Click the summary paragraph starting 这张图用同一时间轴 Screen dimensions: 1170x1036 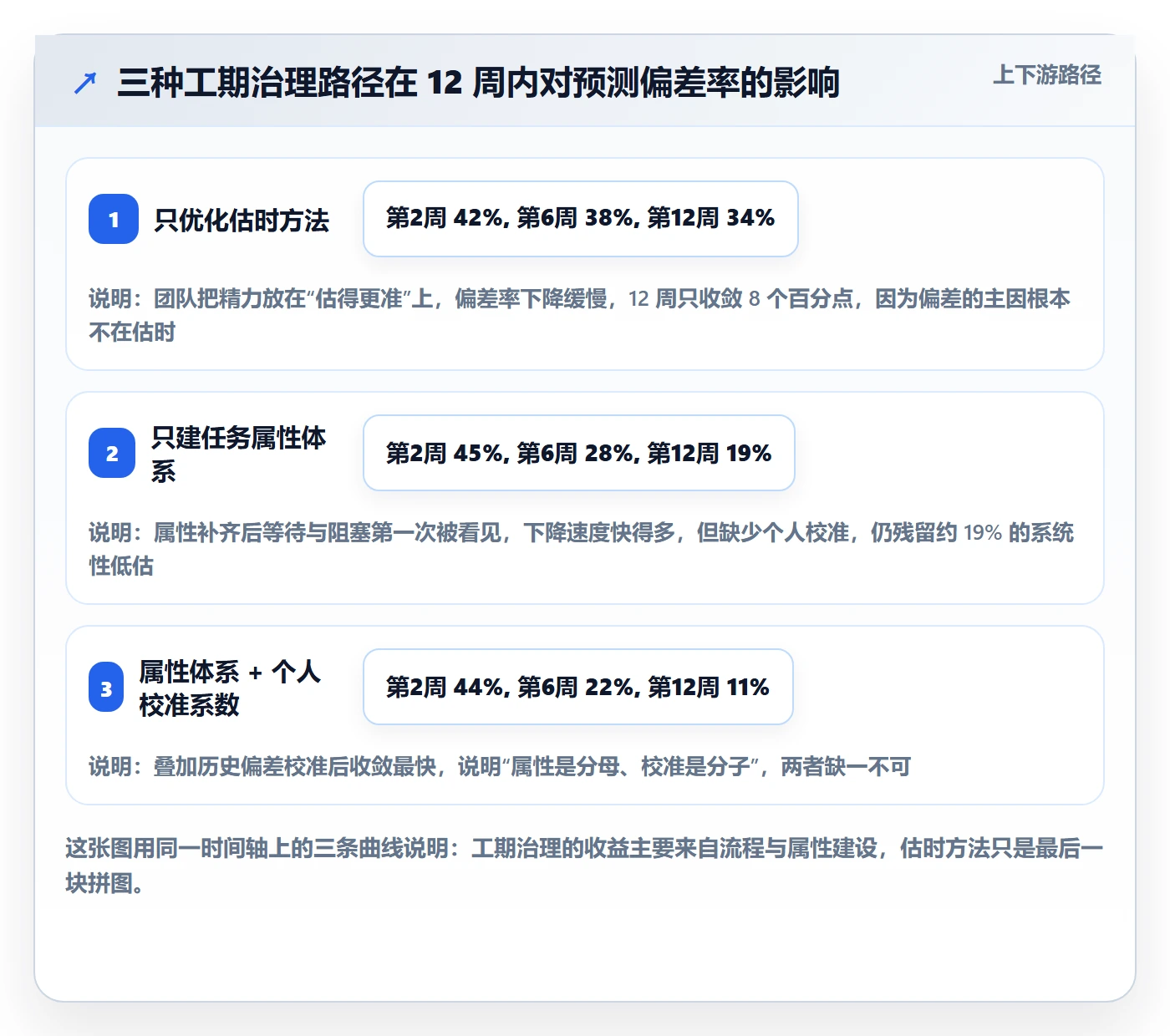[x=585, y=866]
